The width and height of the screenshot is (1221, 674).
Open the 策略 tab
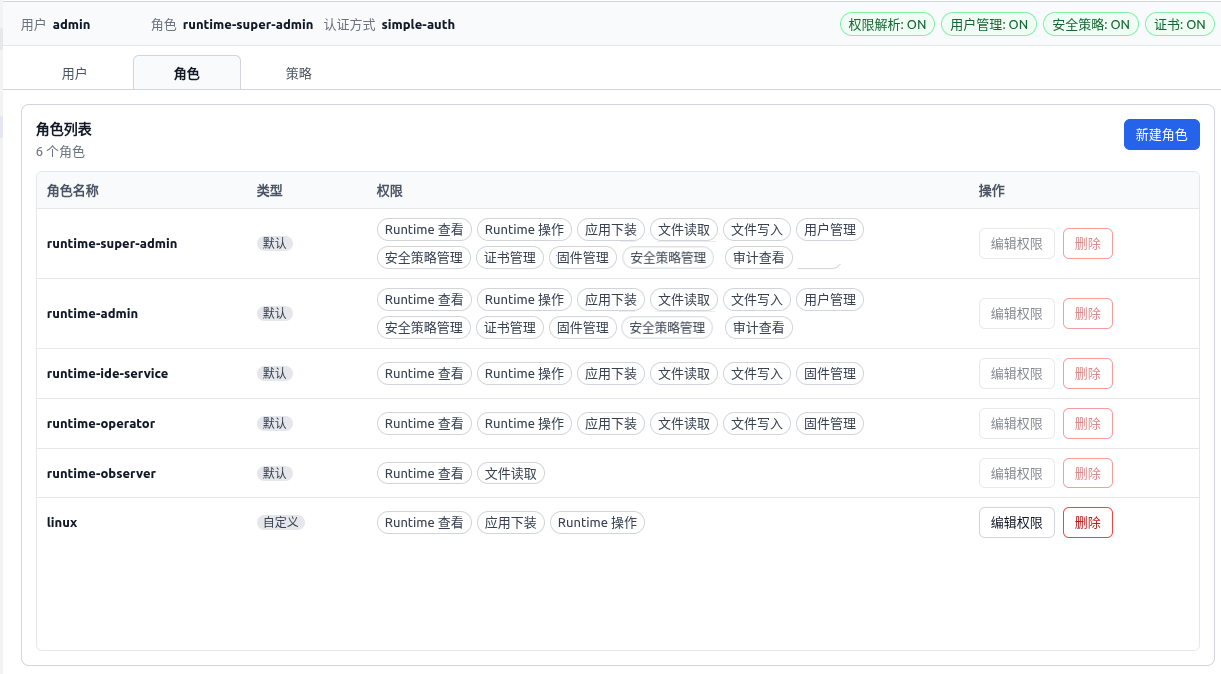(299, 73)
